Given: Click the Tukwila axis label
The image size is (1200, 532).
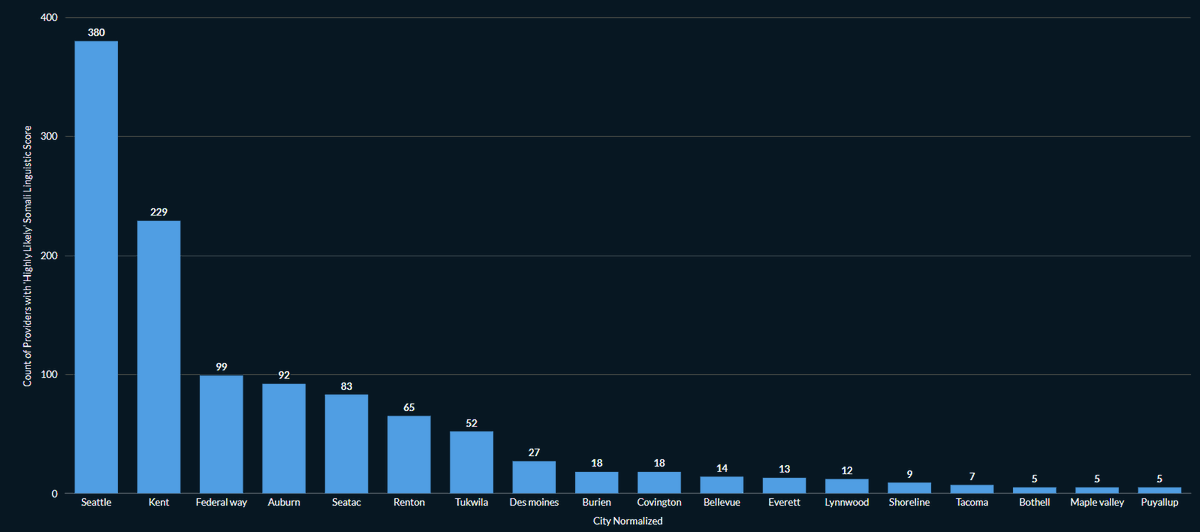Looking at the screenshot, I should tap(471, 503).
